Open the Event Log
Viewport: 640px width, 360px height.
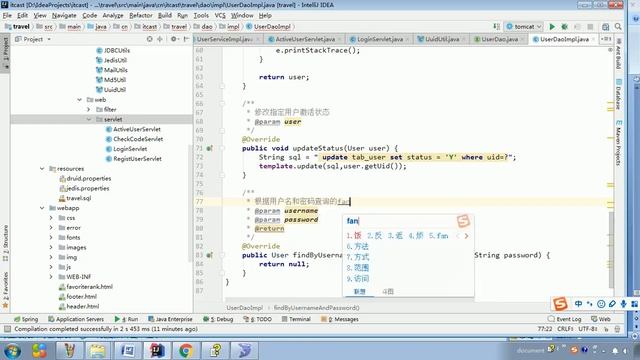(x=565, y=319)
